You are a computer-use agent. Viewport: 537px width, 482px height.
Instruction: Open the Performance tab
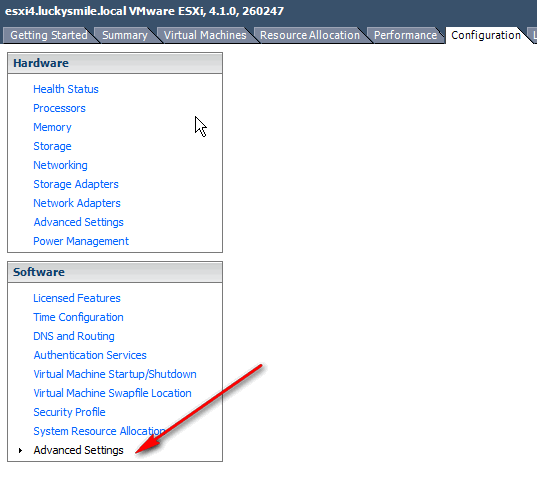click(405, 35)
